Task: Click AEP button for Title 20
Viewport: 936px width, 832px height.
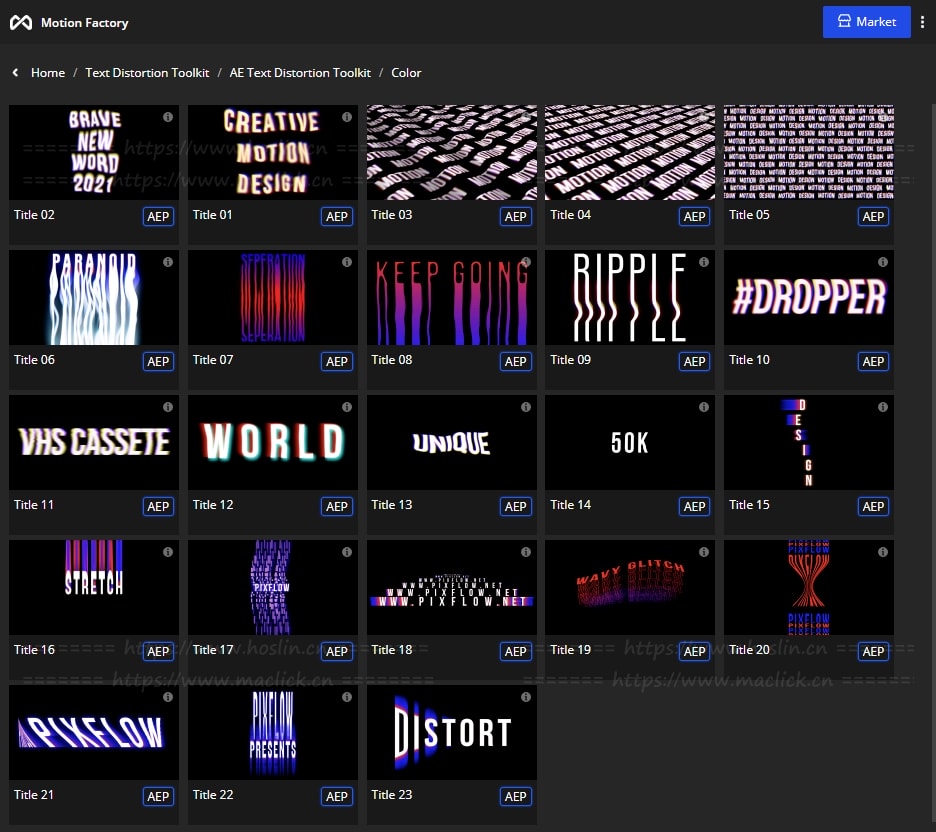Action: (x=873, y=652)
